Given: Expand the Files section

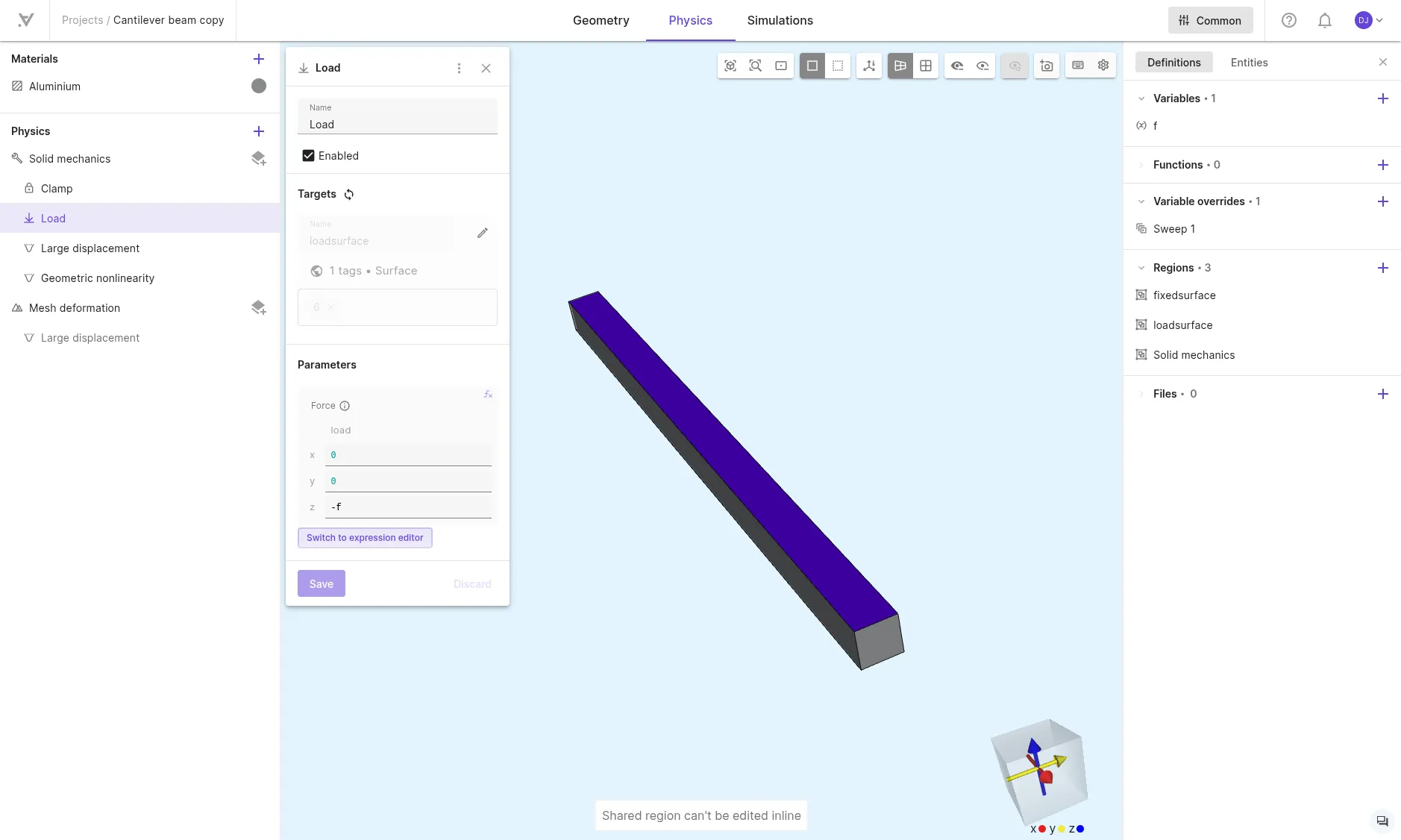Looking at the screenshot, I should point(1141,394).
